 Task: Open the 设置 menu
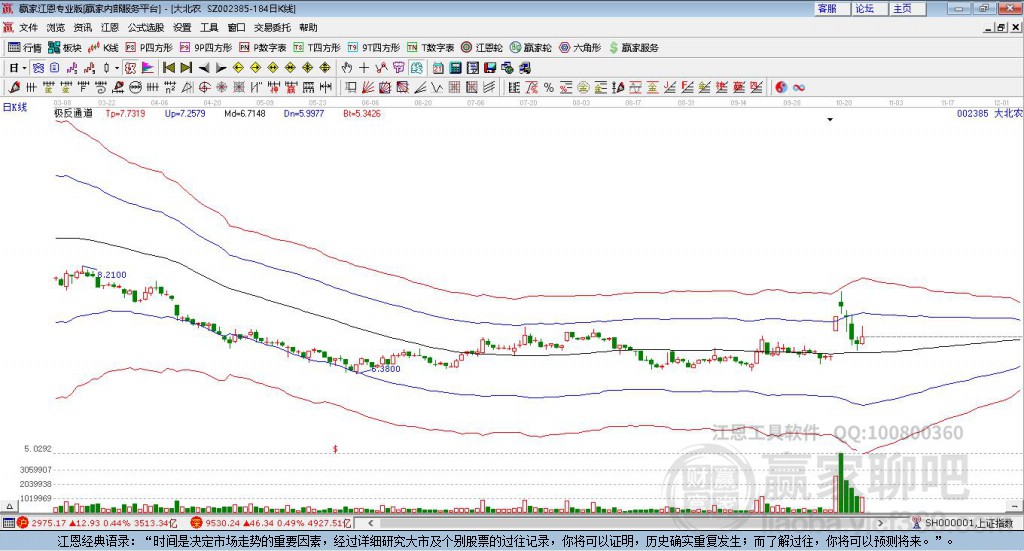pos(182,27)
